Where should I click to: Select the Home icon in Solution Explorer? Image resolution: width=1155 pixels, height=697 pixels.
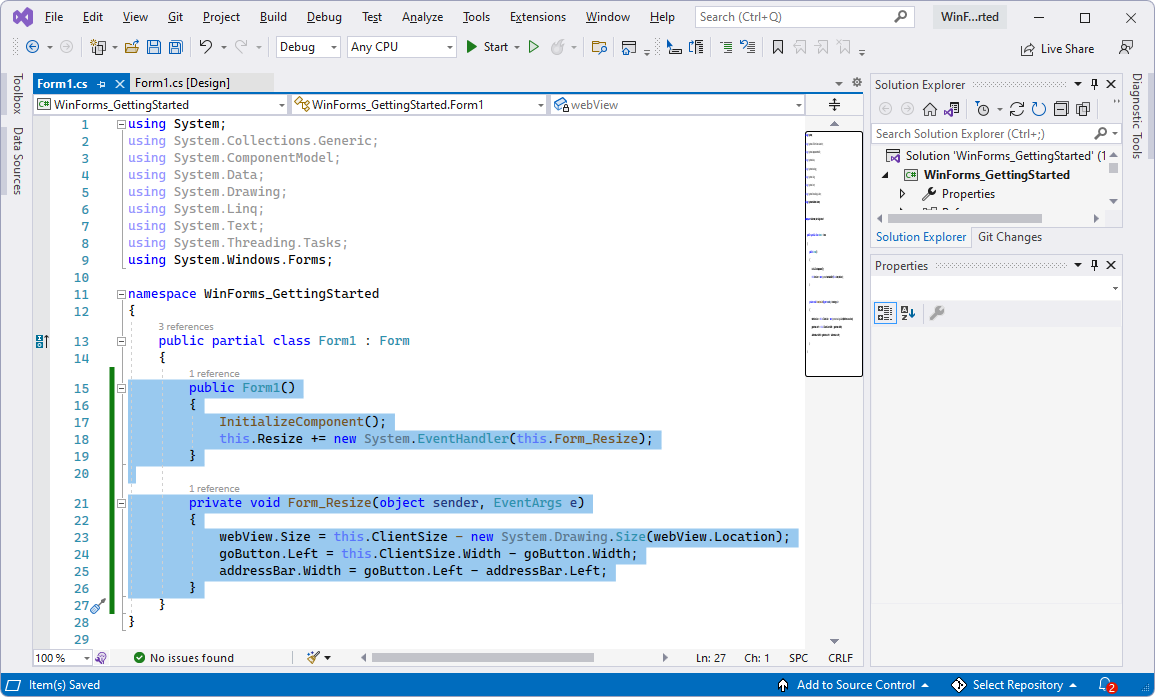[930, 109]
